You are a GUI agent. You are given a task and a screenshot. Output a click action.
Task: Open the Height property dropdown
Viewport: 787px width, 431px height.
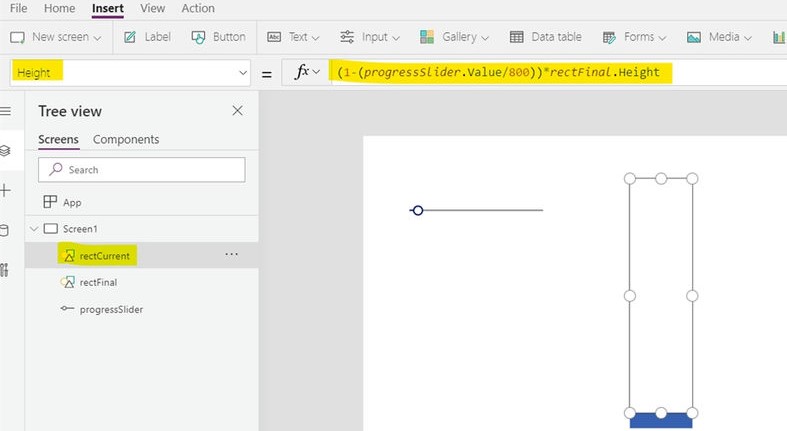[243, 73]
